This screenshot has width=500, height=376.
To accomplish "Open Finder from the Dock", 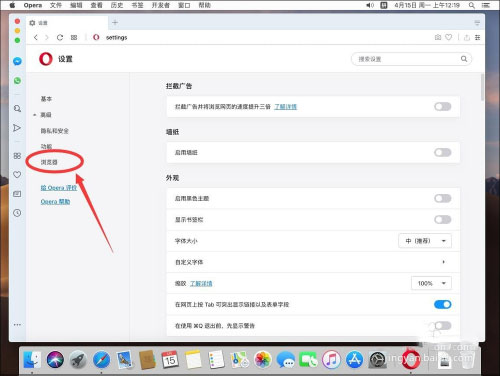I will coord(32,360).
